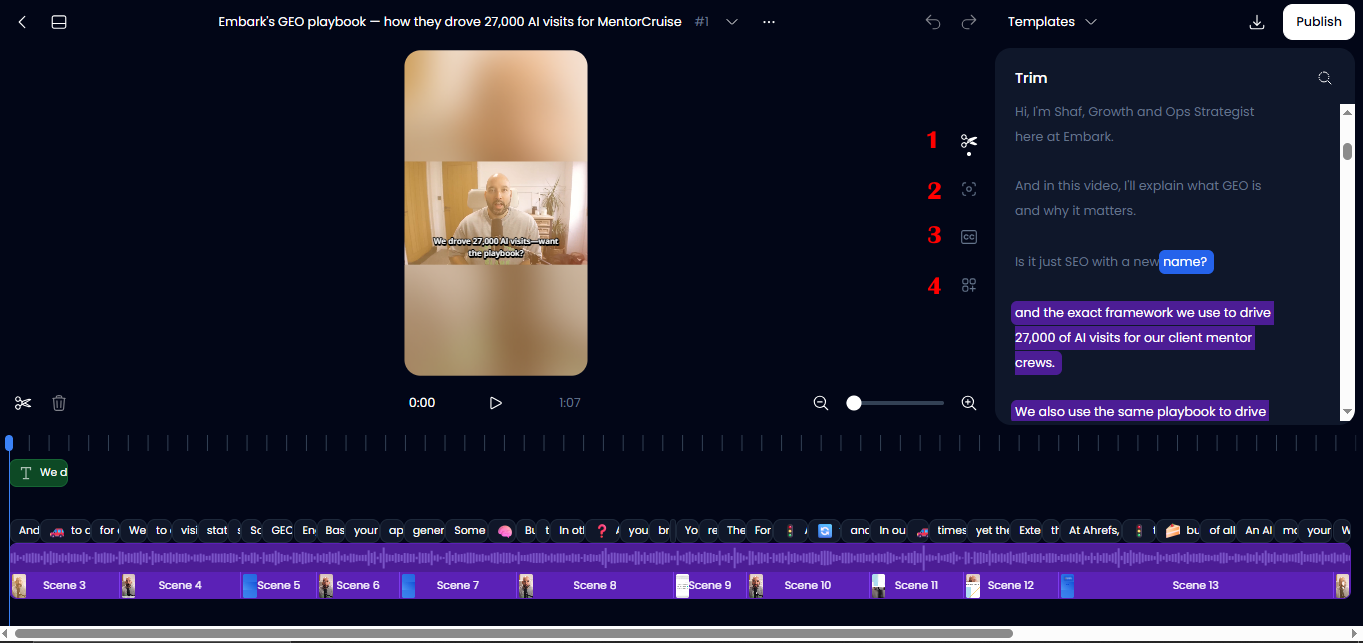
Task: Click the horizontal timeline scrollbar
Action: click(513, 633)
